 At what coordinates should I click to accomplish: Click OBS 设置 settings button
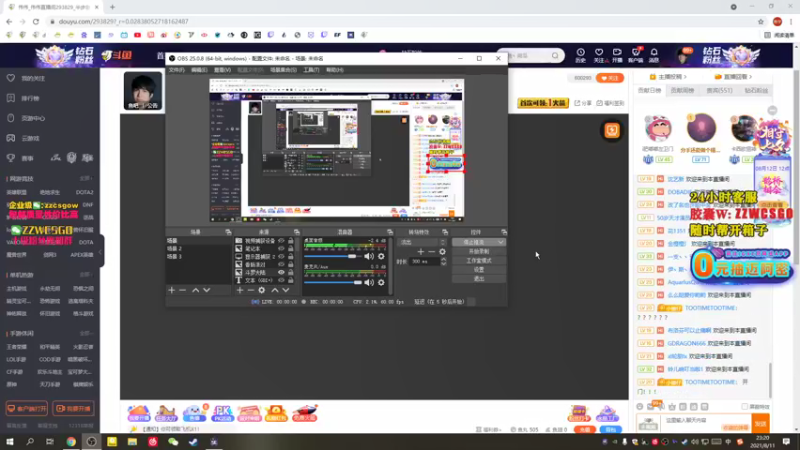(x=479, y=270)
